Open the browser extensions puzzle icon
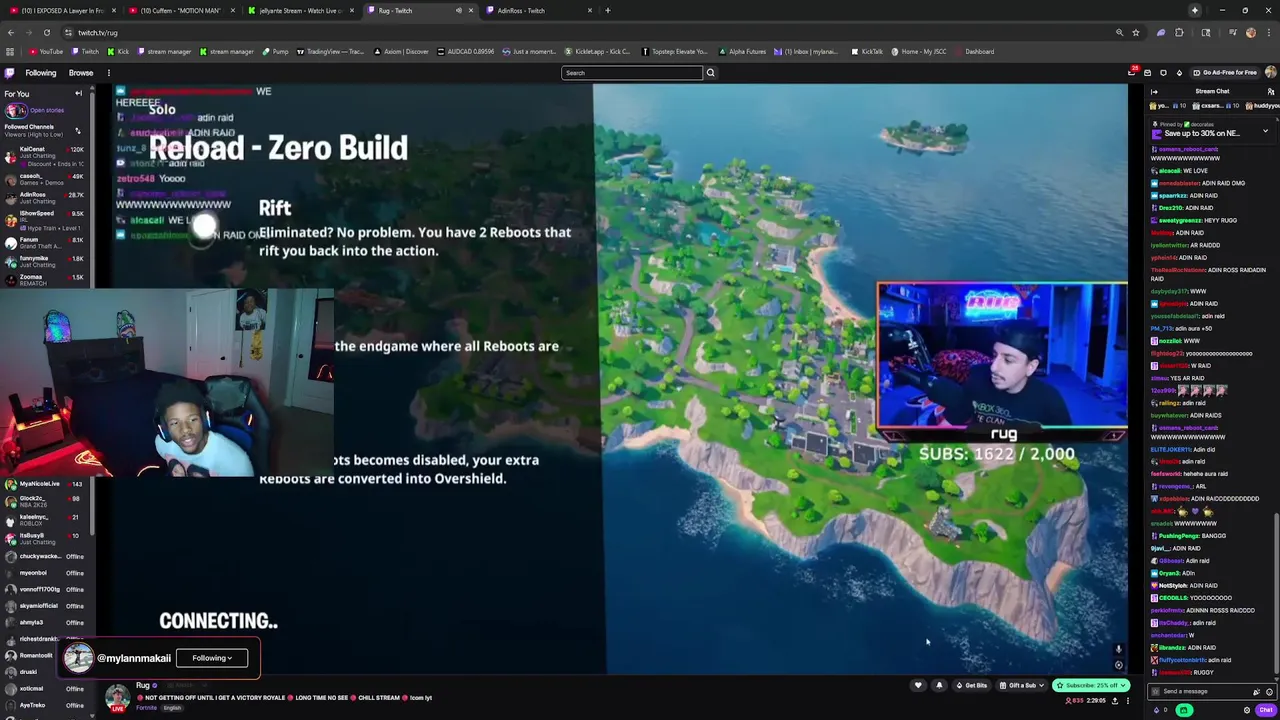Viewport: 1280px width, 720px height. point(1179,32)
